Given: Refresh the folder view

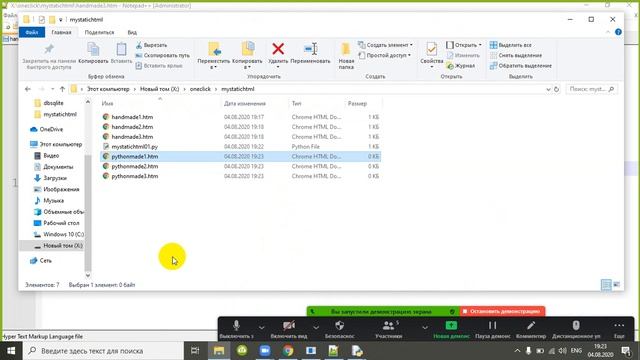Looking at the screenshot, I should [556, 89].
